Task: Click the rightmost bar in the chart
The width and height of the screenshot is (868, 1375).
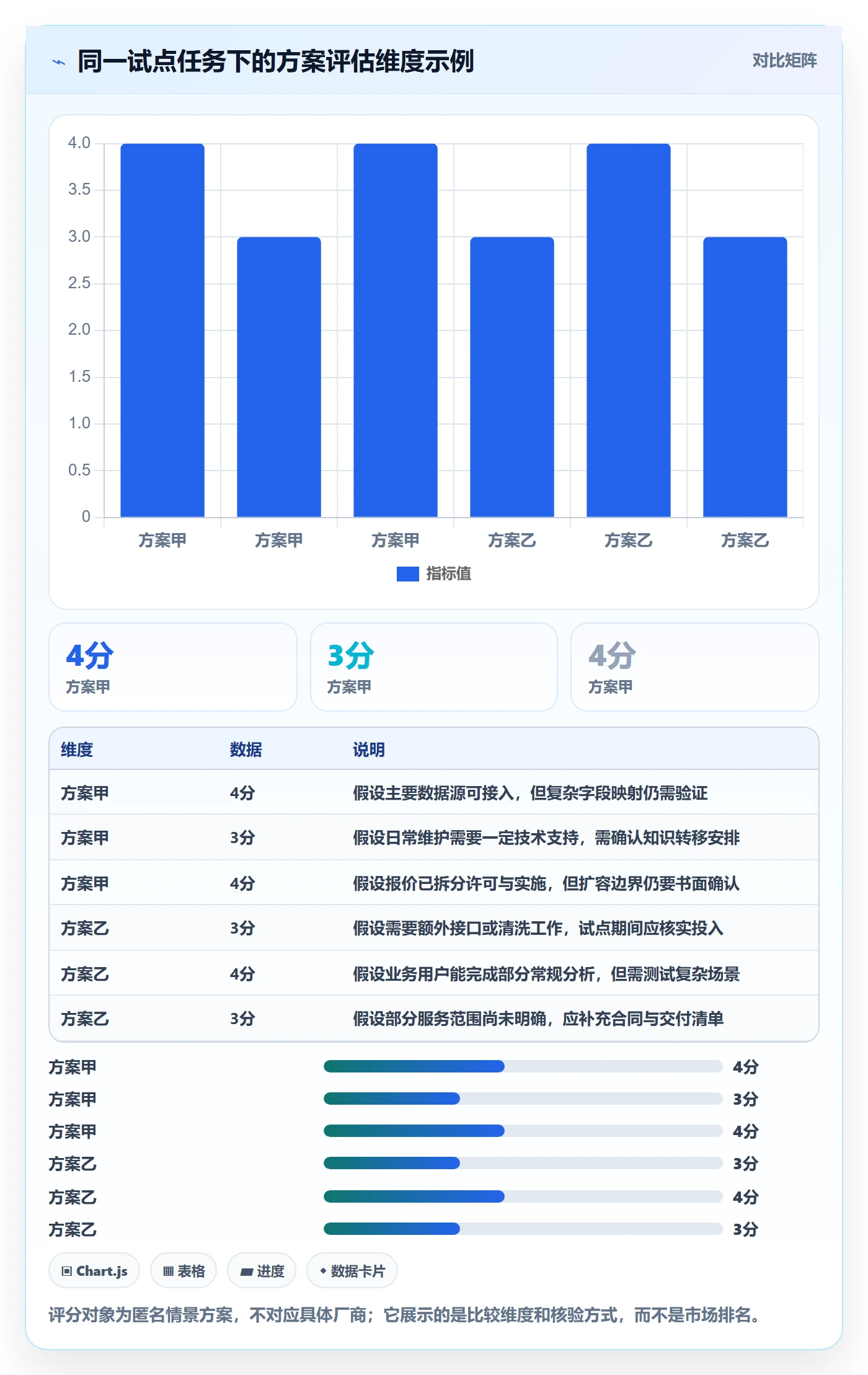Action: tap(745, 377)
